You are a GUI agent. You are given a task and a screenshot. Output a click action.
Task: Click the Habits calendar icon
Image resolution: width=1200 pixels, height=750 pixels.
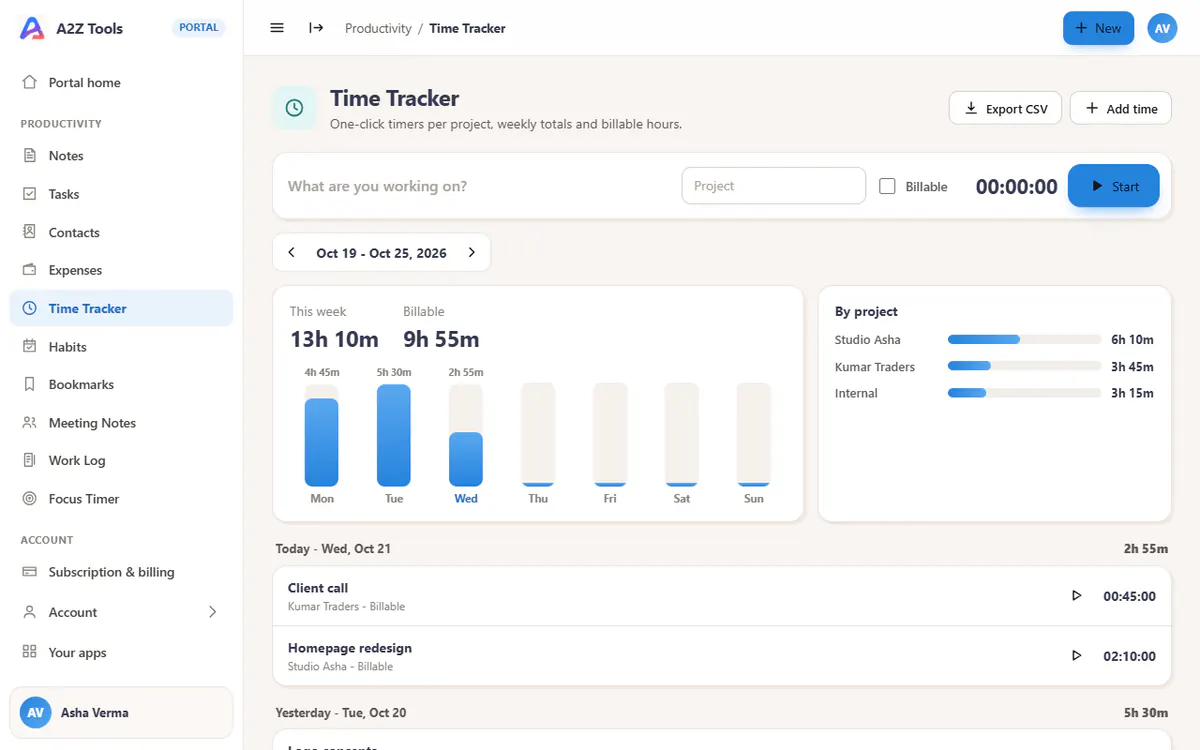[30, 346]
